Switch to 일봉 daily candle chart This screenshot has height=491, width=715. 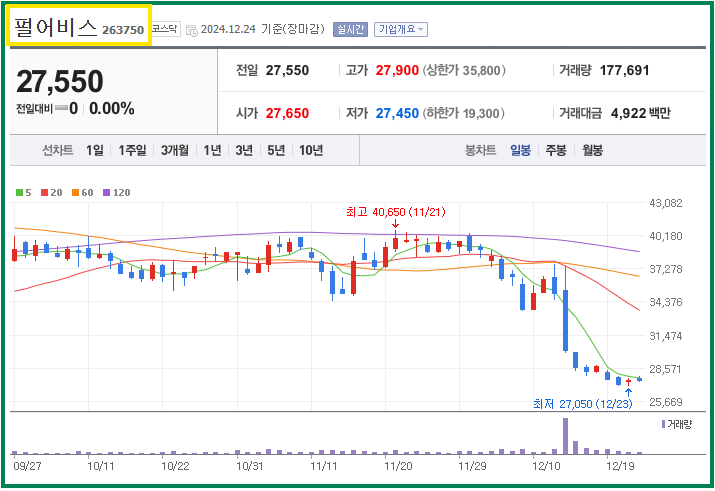pos(520,150)
